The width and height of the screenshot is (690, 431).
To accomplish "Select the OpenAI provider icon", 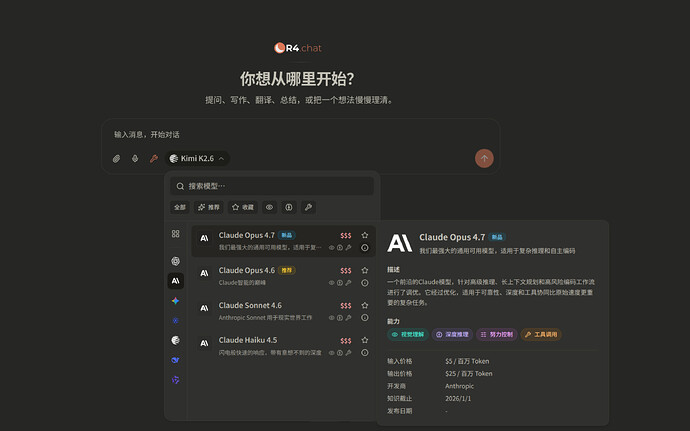I will tap(176, 262).
